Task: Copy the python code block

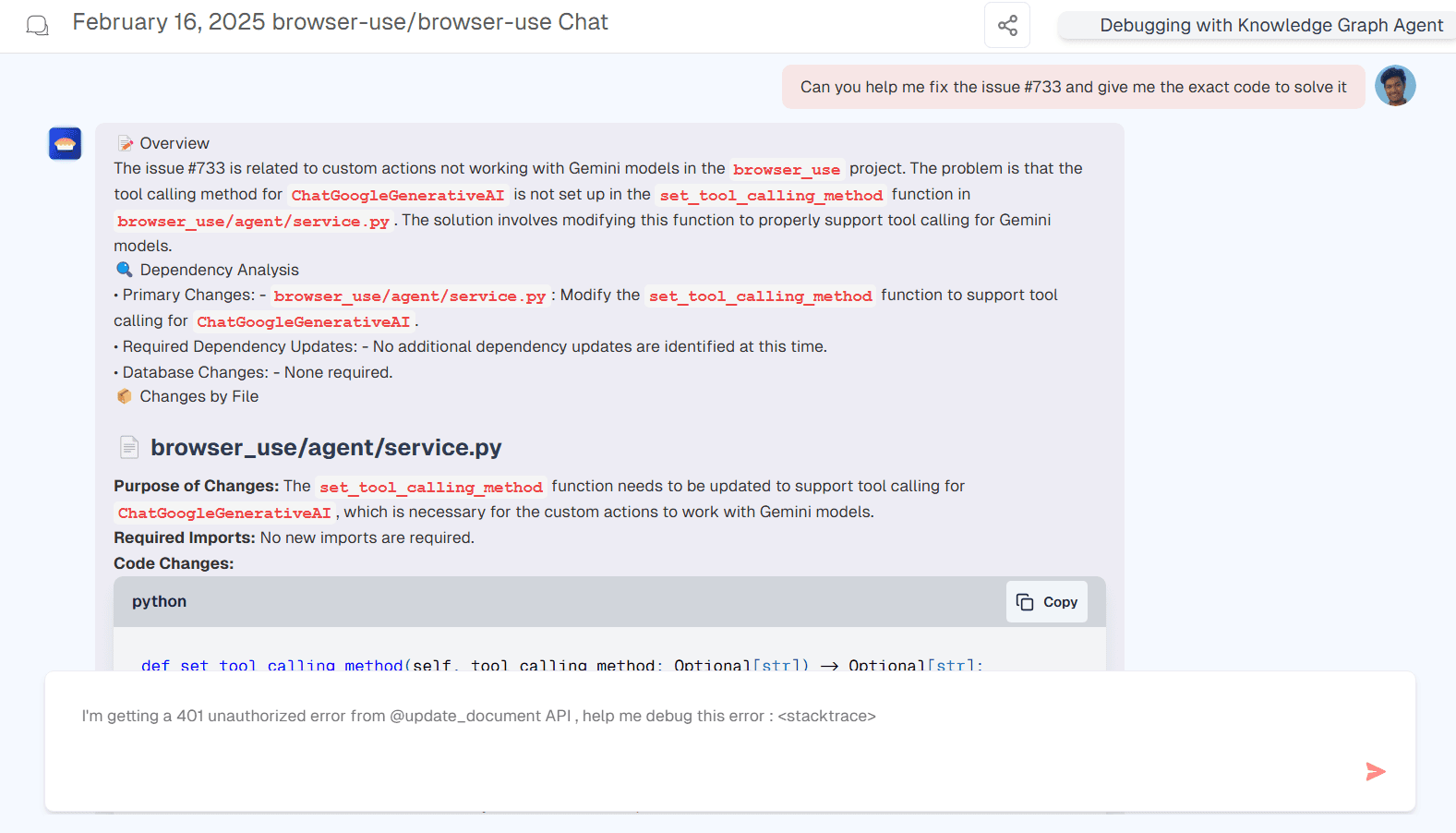Action: 1047,602
